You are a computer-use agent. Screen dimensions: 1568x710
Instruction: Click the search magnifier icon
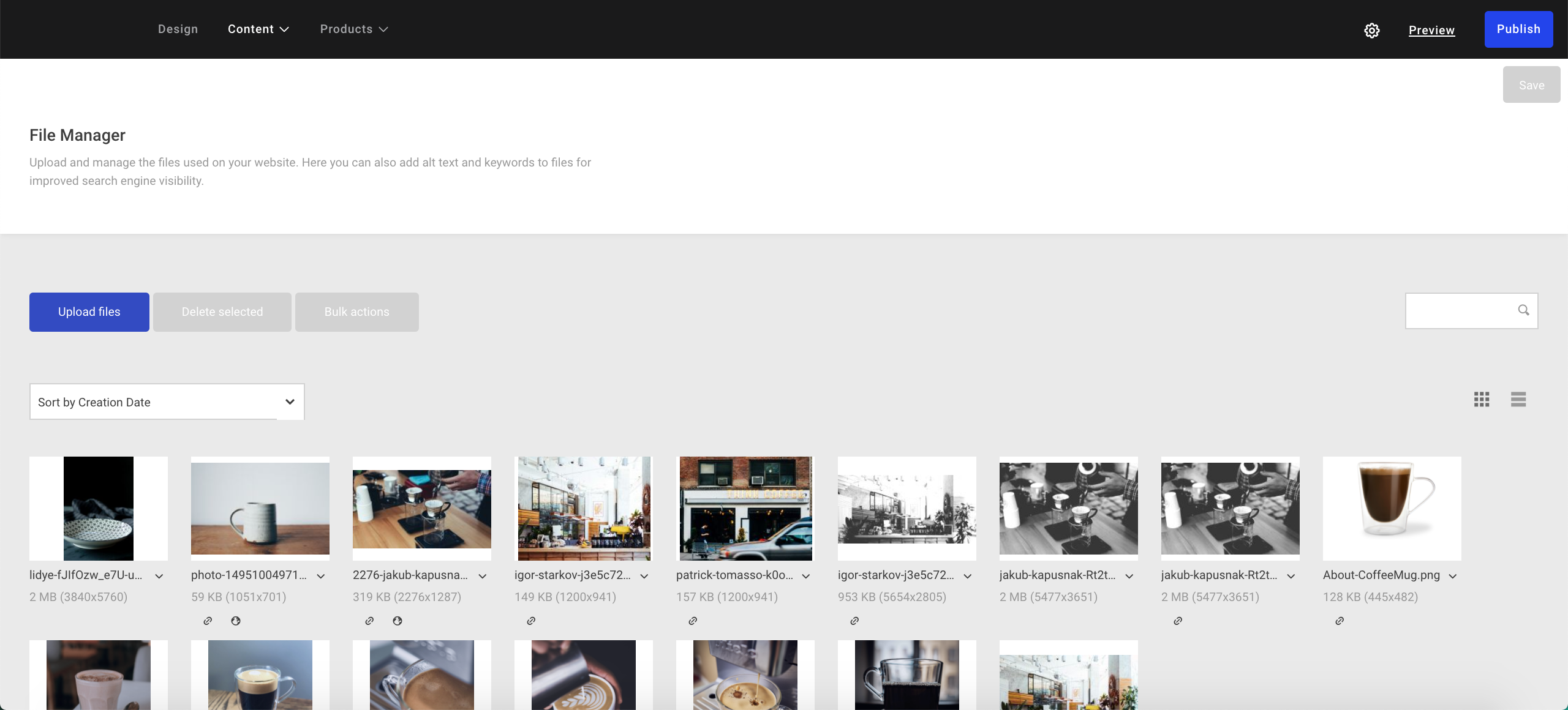pos(1523,310)
